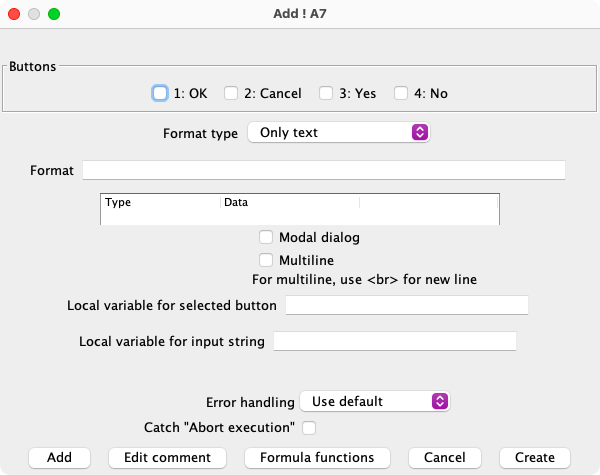Viewport: 600px width, 475px height.
Task: Click the Formula functions button
Action: pyautogui.click(x=317, y=457)
